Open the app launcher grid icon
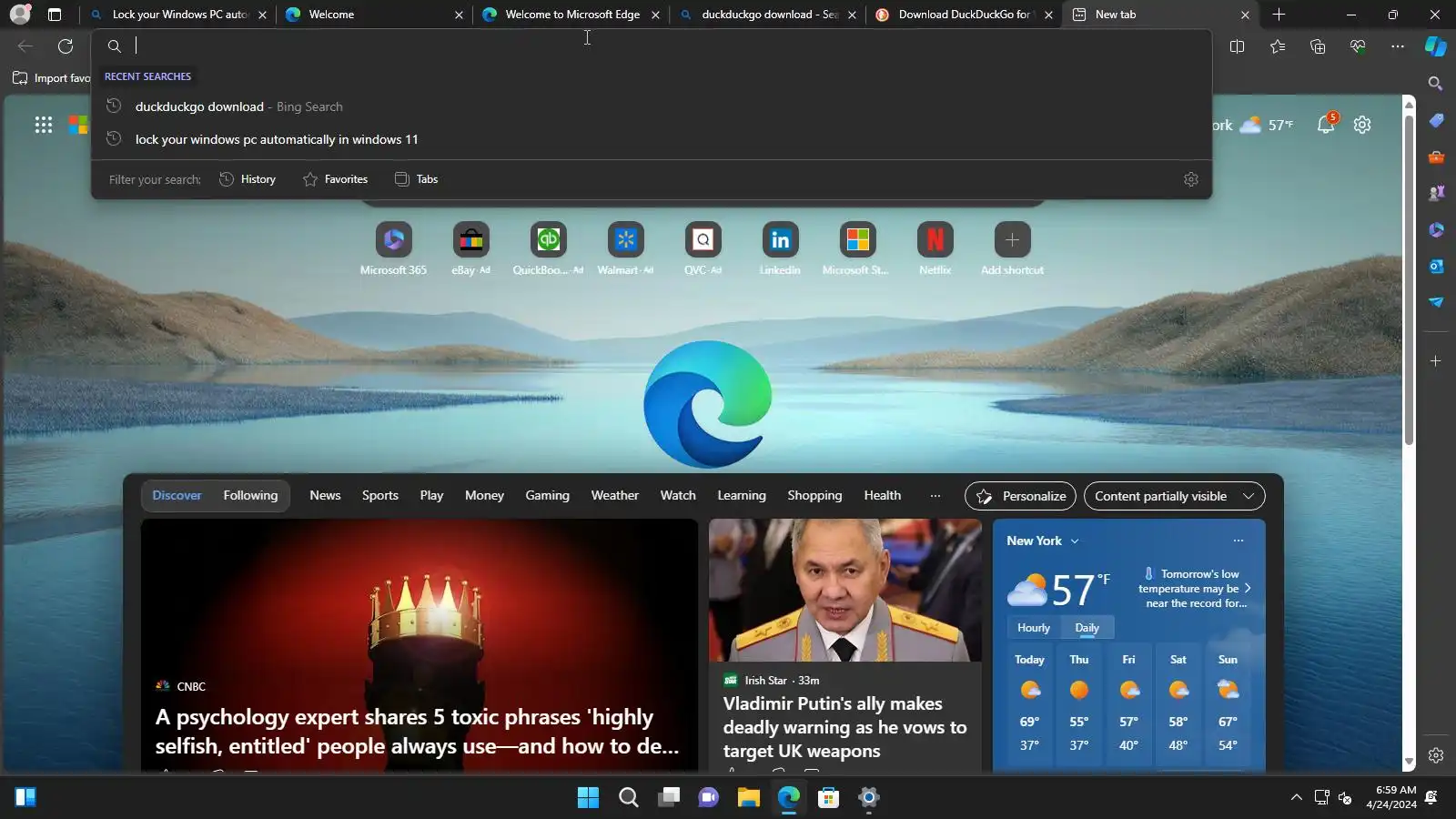Image resolution: width=1456 pixels, height=819 pixels. coord(44,125)
